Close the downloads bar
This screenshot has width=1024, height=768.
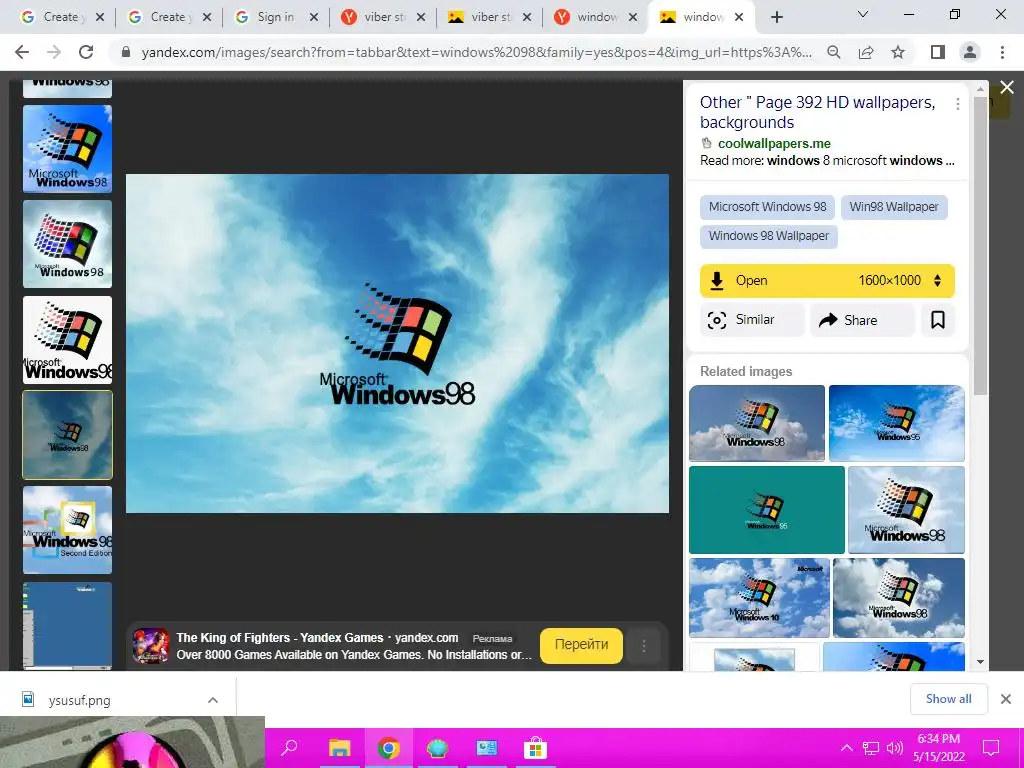1006,699
